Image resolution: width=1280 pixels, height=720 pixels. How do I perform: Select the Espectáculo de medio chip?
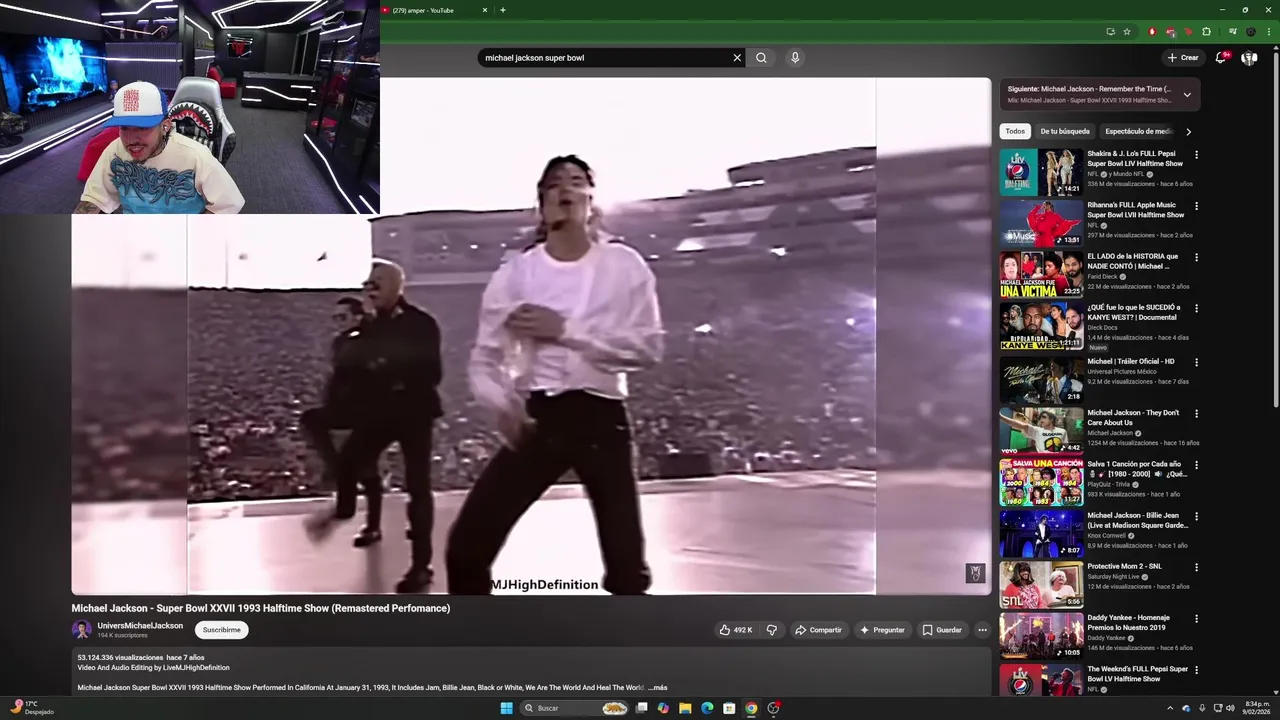1137,131
